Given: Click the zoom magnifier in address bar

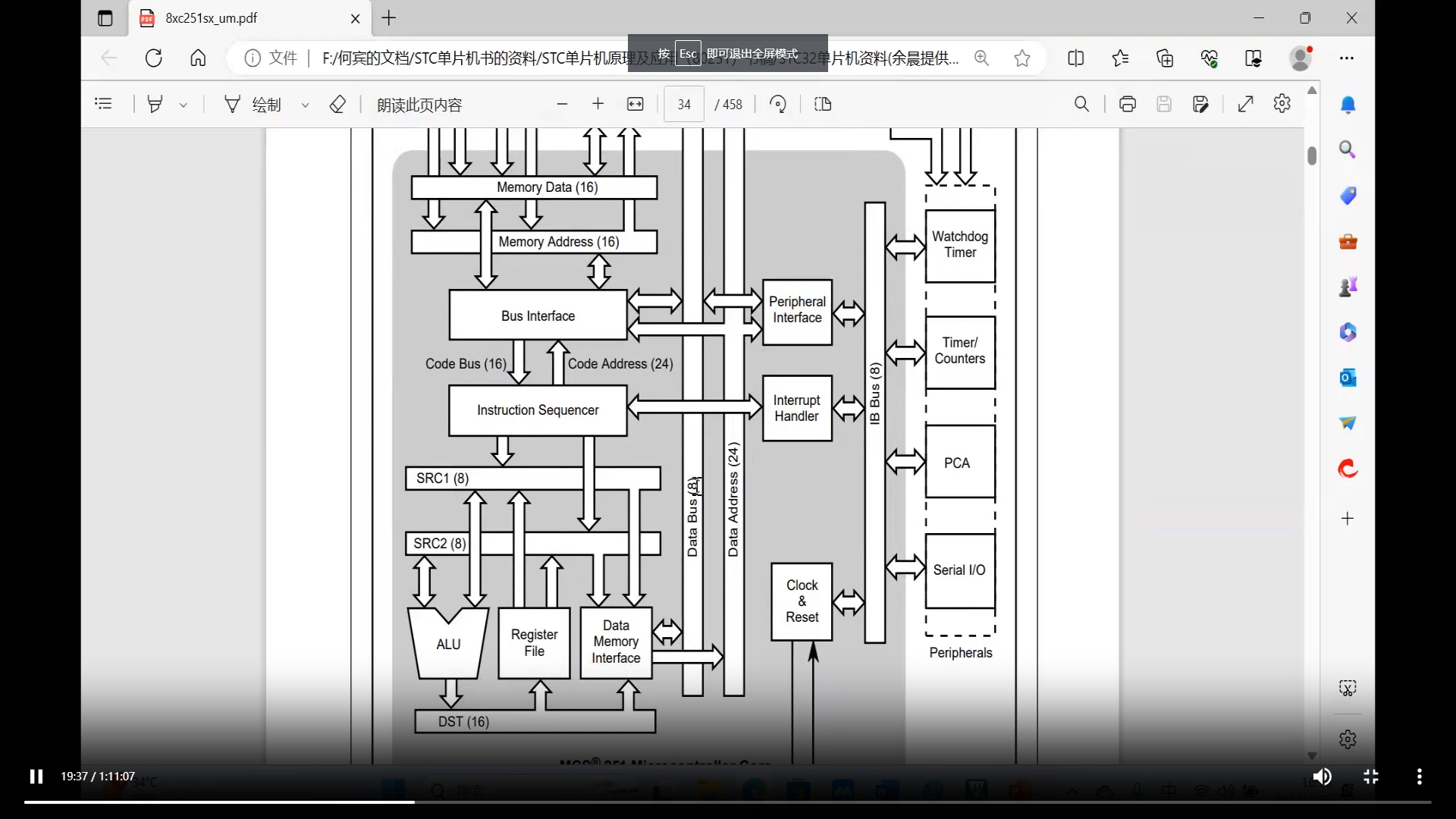Looking at the screenshot, I should tap(981, 58).
